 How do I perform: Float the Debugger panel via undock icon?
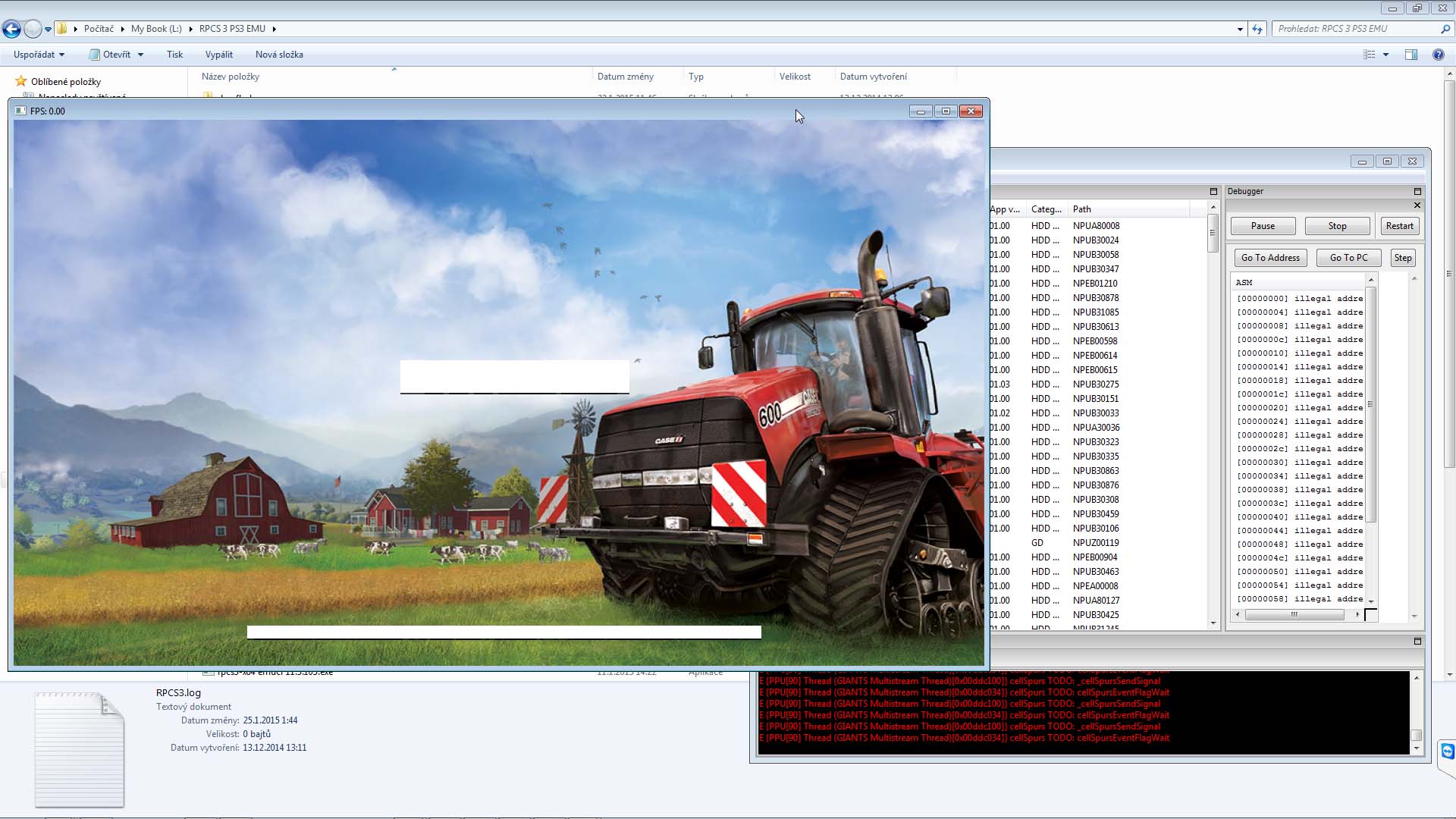1417,191
